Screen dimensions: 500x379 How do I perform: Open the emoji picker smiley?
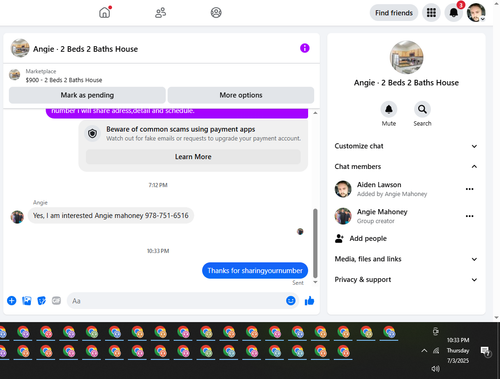tap(291, 301)
